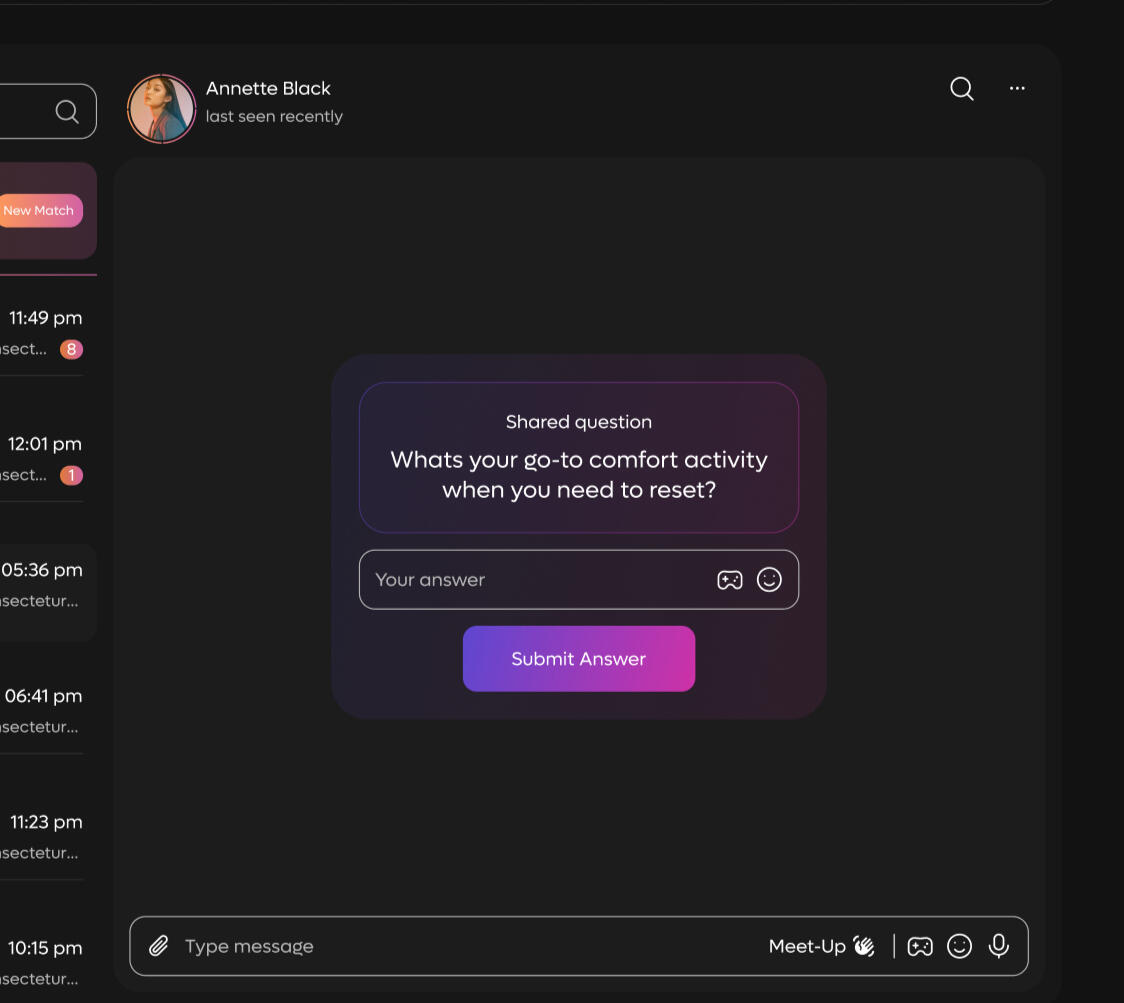Open the three-dot more options menu
Image resolution: width=1124 pixels, height=1003 pixels.
[x=1017, y=89]
